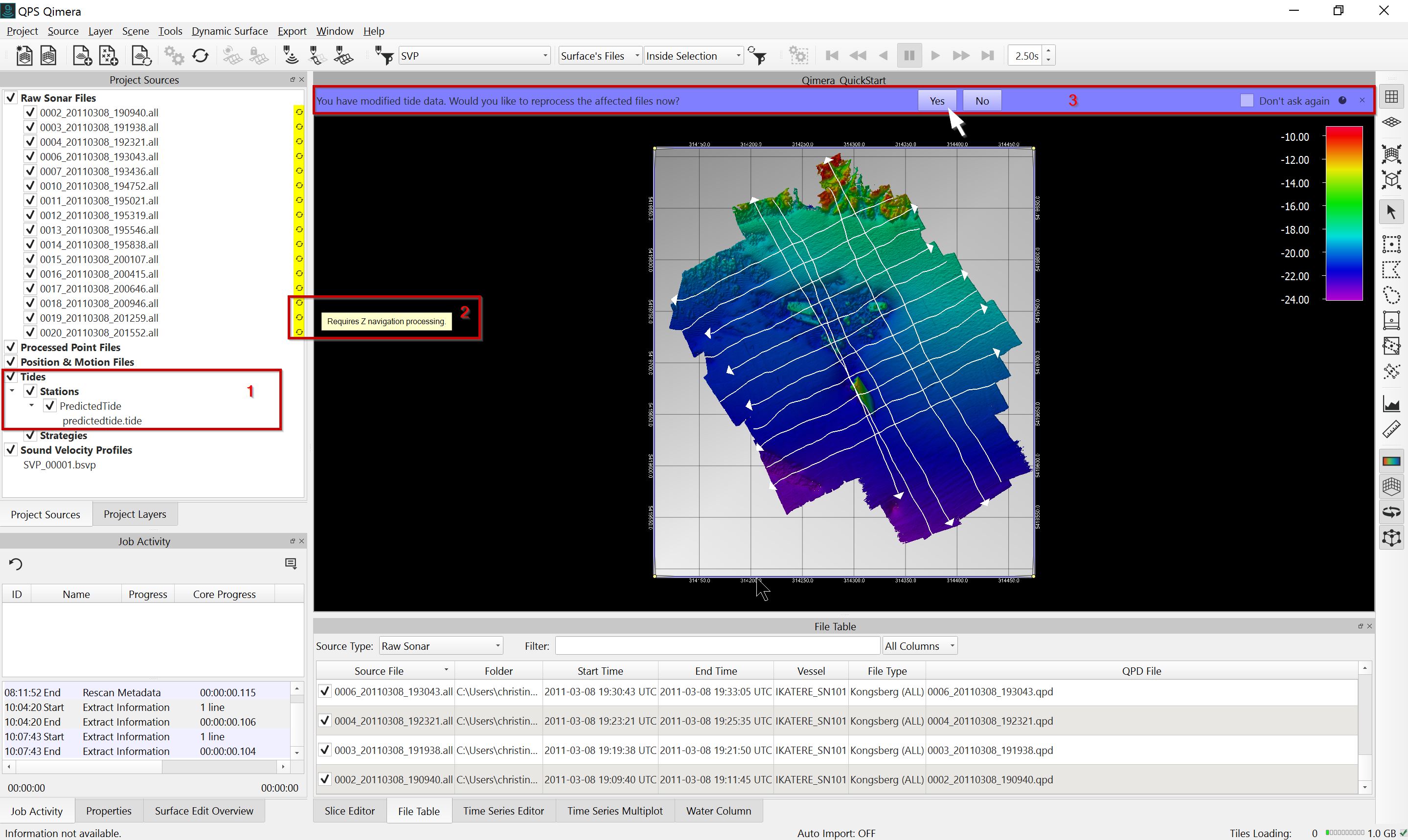Uncheck the 0007_20110308_193436.all file
This screenshot has width=1408, height=840.
point(31,171)
